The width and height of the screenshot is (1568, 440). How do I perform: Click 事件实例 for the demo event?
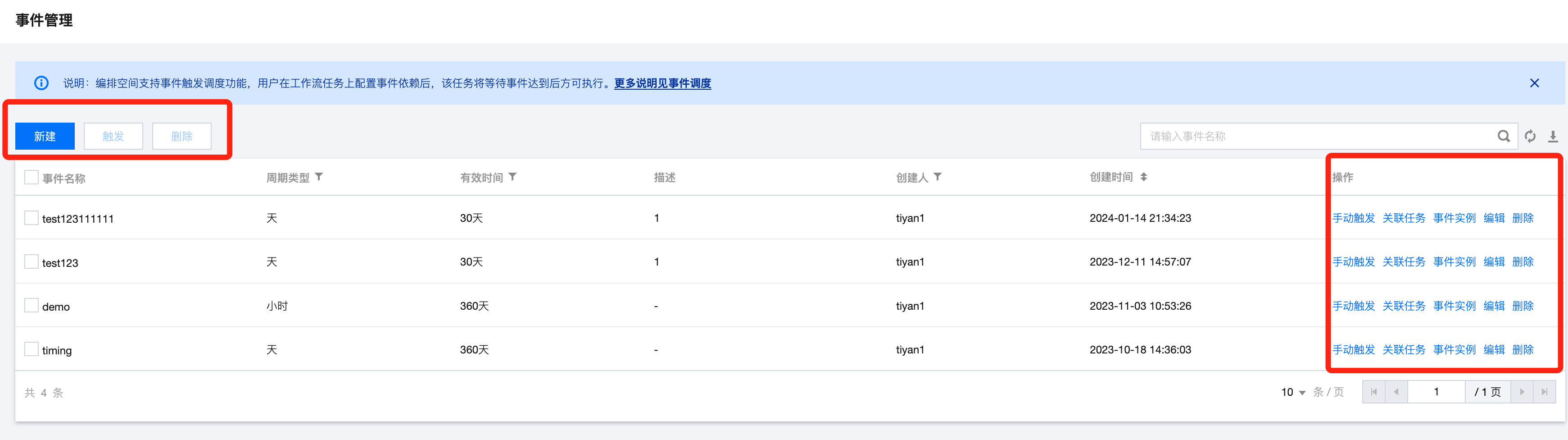[x=1454, y=306]
